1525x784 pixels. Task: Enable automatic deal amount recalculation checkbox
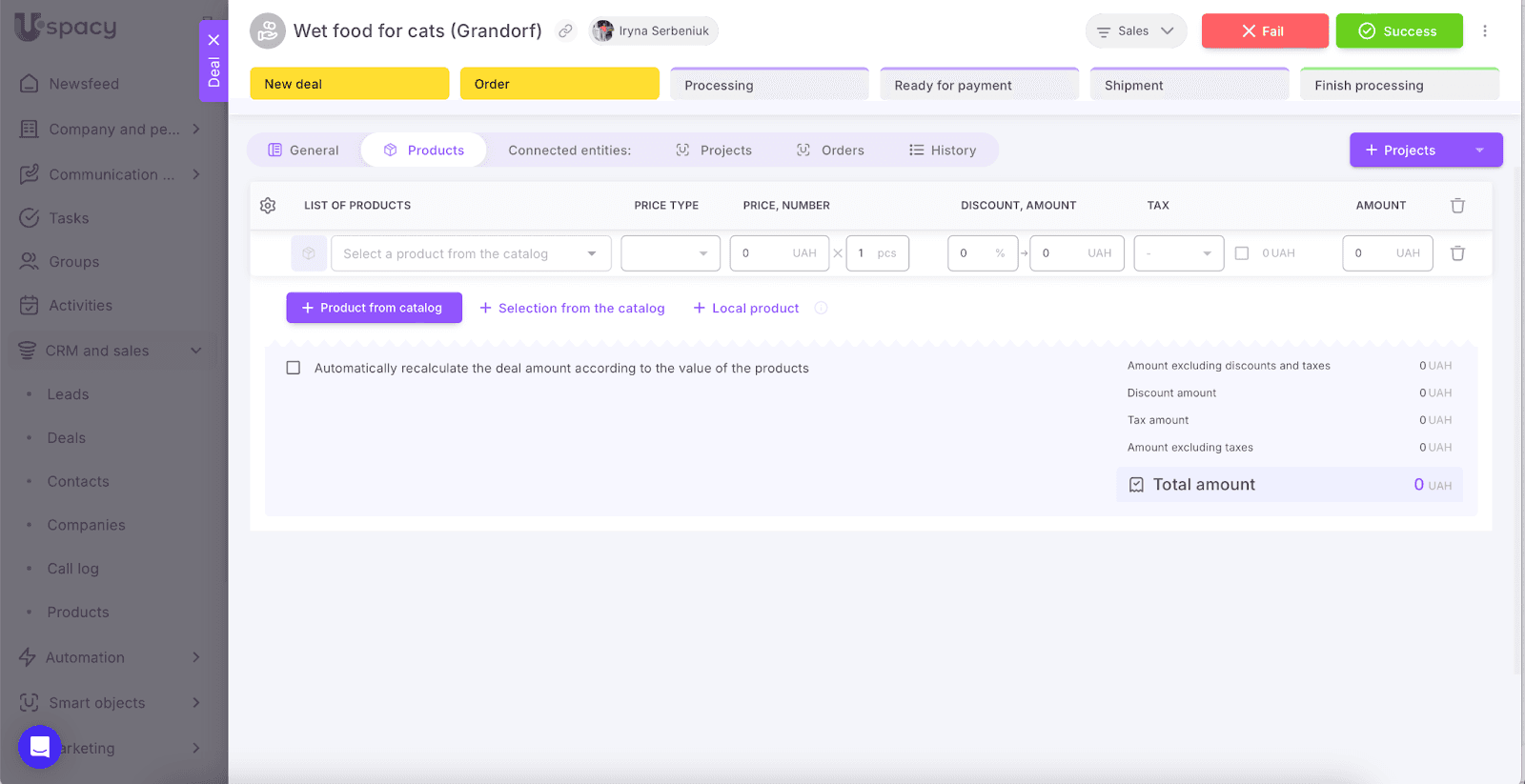(294, 368)
